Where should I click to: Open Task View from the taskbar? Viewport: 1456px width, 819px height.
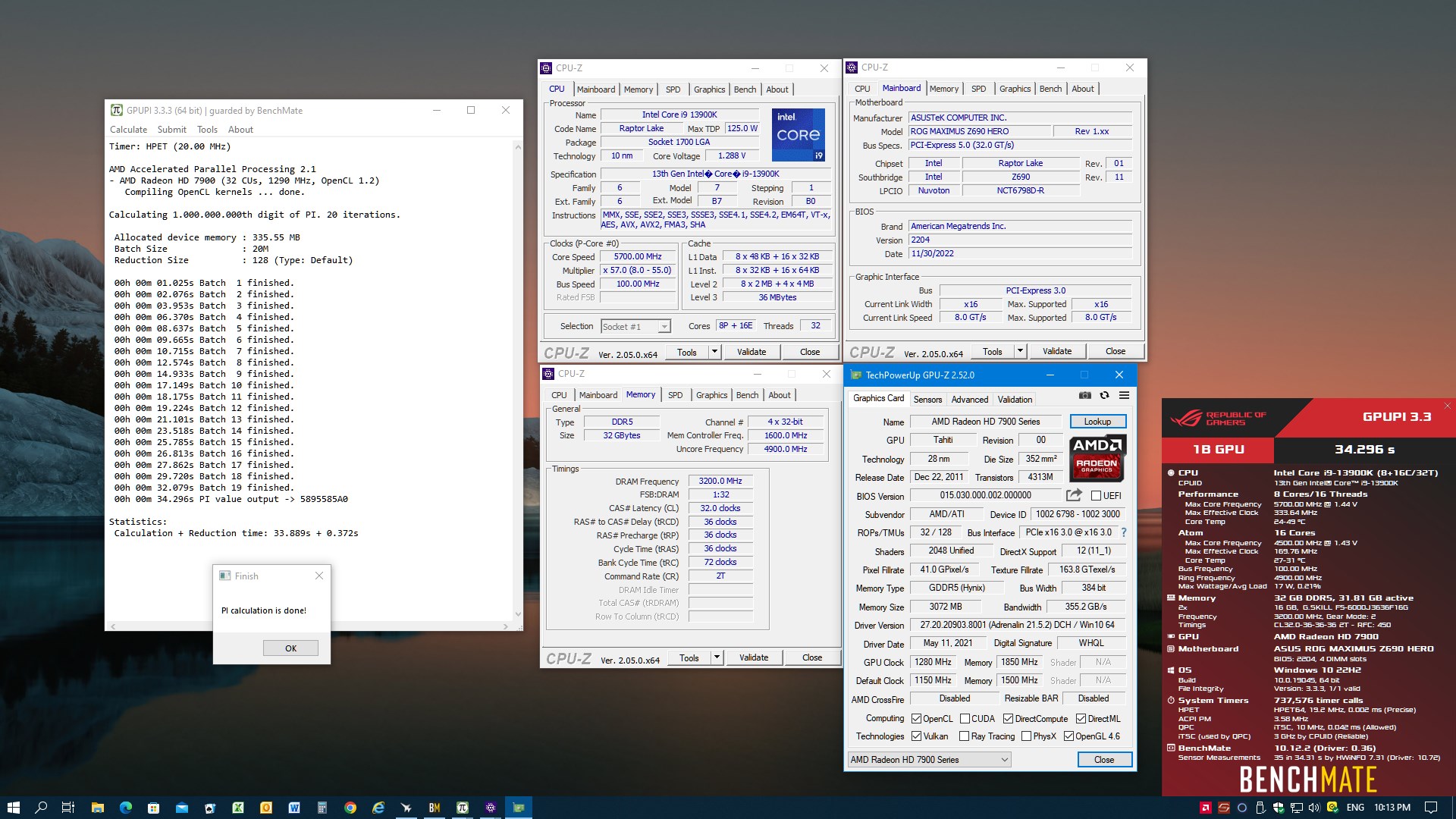click(x=68, y=808)
